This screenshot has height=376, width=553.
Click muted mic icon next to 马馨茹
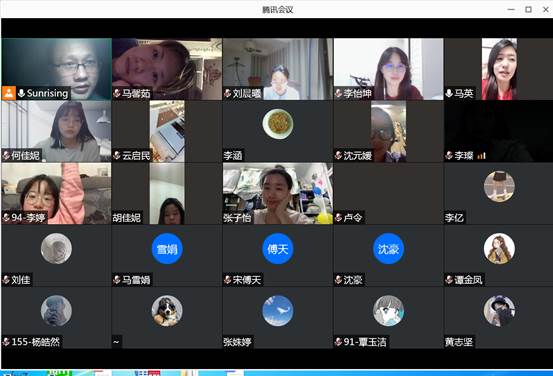point(117,93)
